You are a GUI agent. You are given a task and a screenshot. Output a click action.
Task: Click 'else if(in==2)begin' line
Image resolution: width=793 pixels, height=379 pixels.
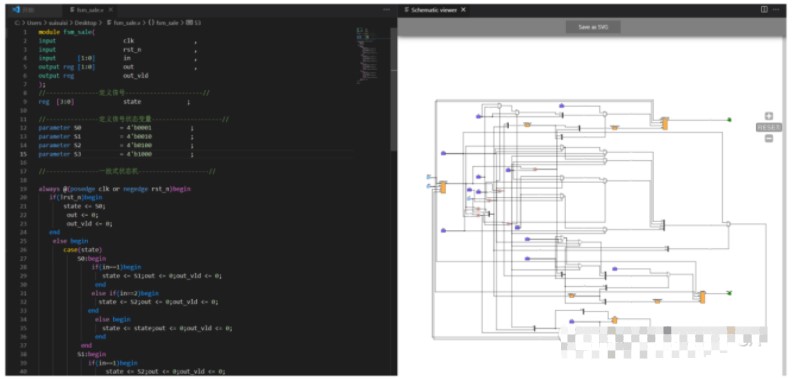[125, 293]
